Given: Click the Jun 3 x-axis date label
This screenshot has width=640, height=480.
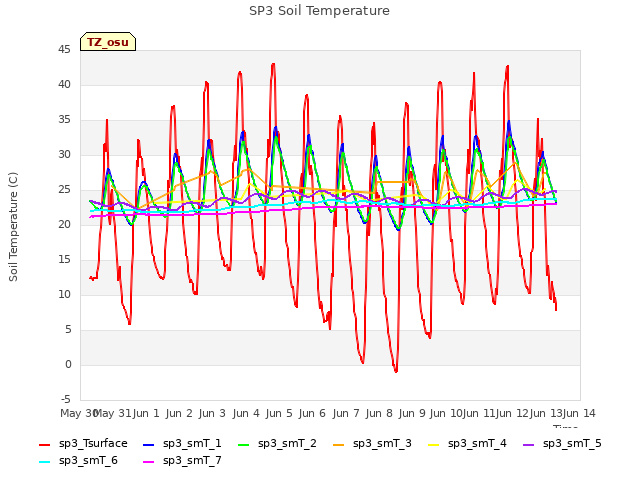Looking at the screenshot, I should [212, 413].
